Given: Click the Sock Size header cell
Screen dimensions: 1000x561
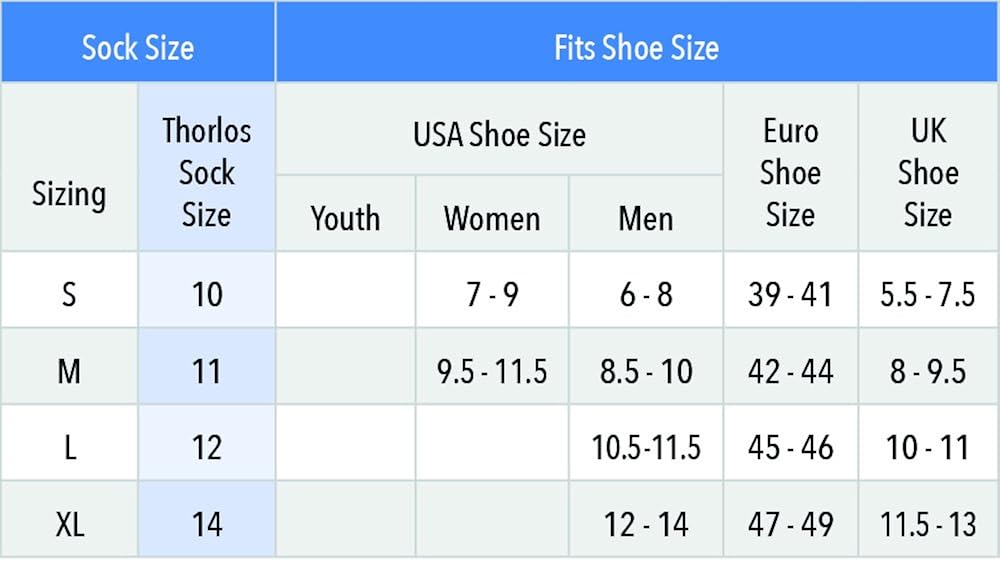Looking at the screenshot, I should 138,47.
